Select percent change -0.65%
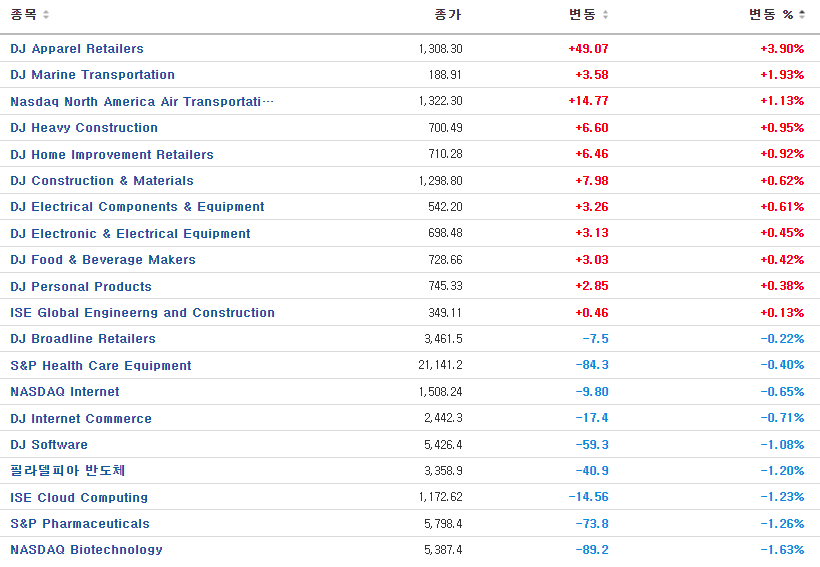This screenshot has width=820, height=567. 782,392
